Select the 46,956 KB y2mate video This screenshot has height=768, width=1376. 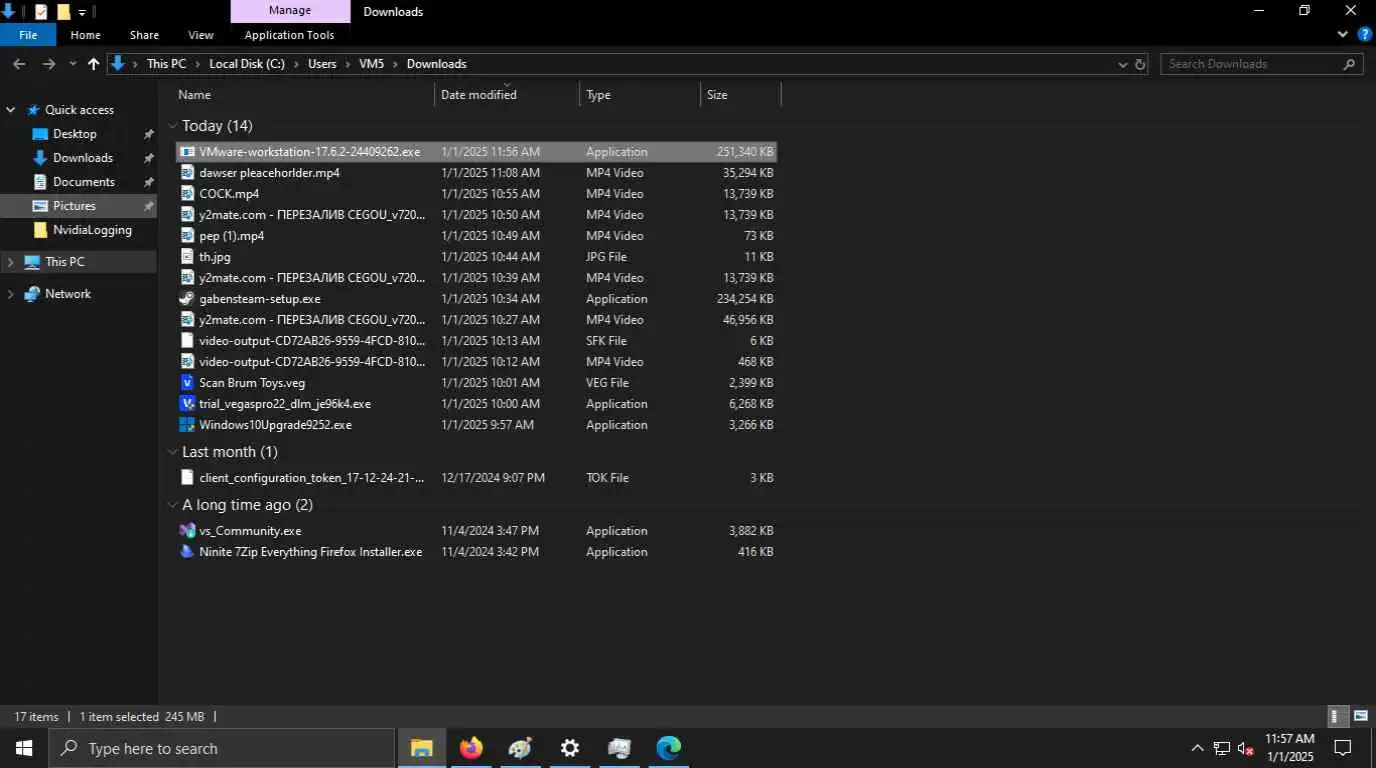(476, 320)
